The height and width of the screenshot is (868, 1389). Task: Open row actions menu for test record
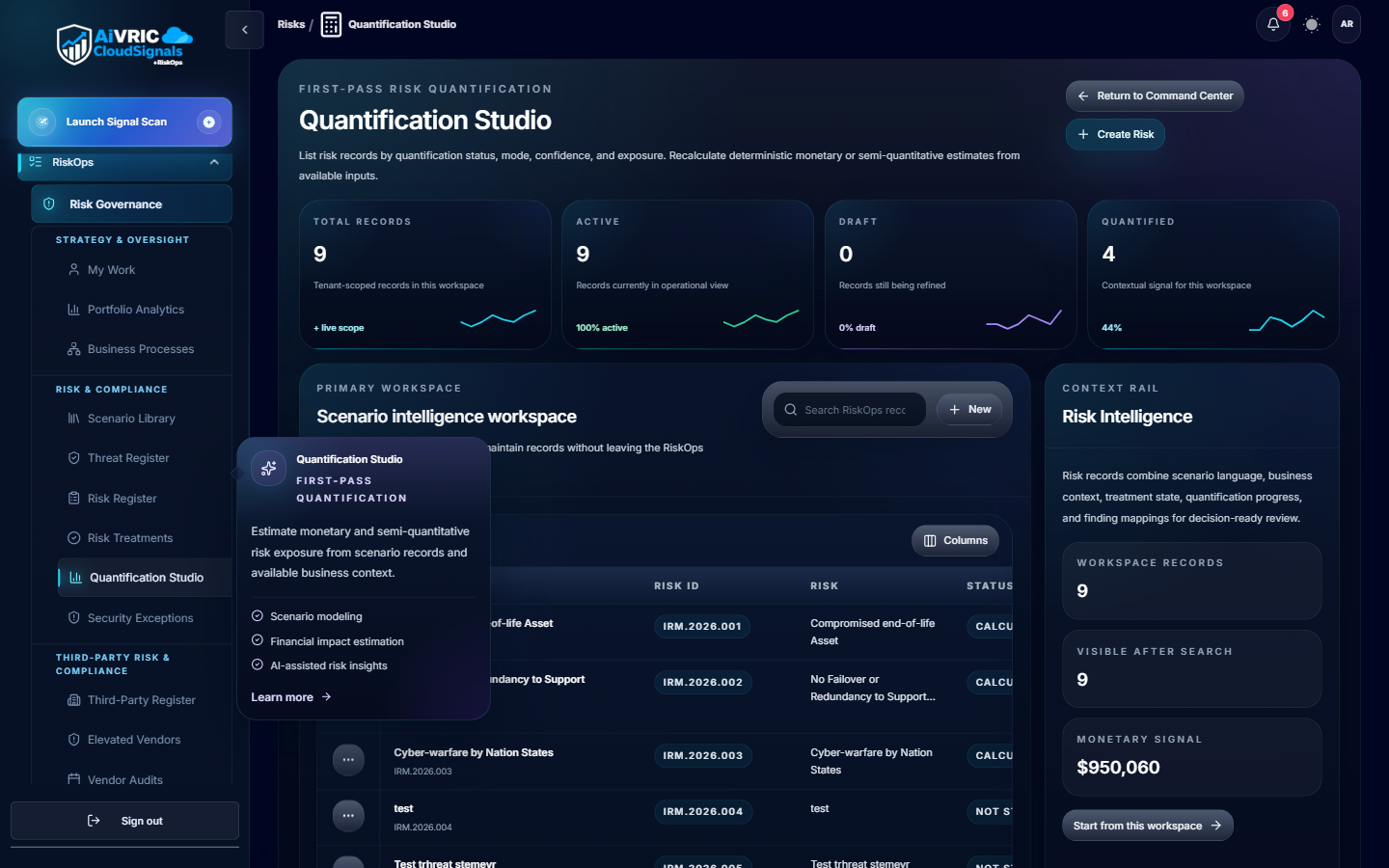click(x=348, y=816)
